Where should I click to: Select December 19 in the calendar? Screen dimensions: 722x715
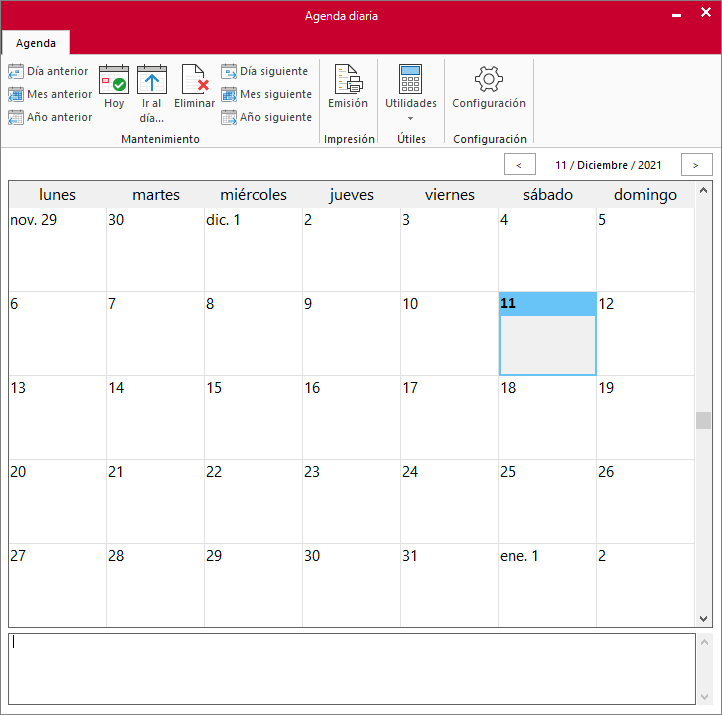tap(646, 418)
